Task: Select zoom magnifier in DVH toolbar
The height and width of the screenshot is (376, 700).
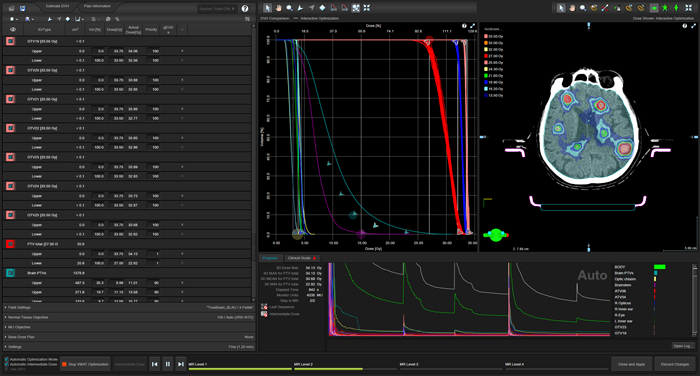Action: [x=289, y=8]
